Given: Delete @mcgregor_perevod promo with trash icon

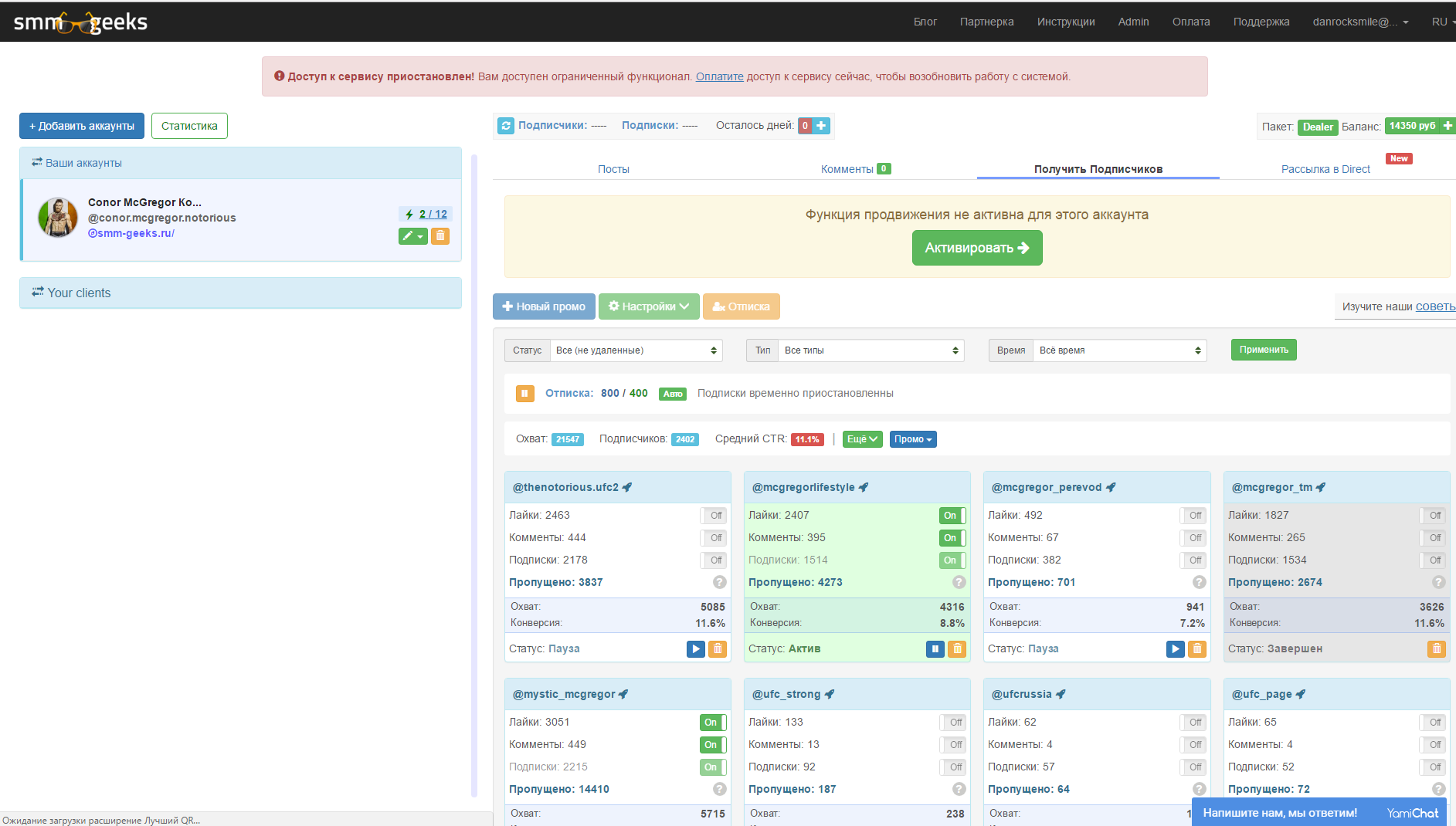Looking at the screenshot, I should tap(1197, 649).
